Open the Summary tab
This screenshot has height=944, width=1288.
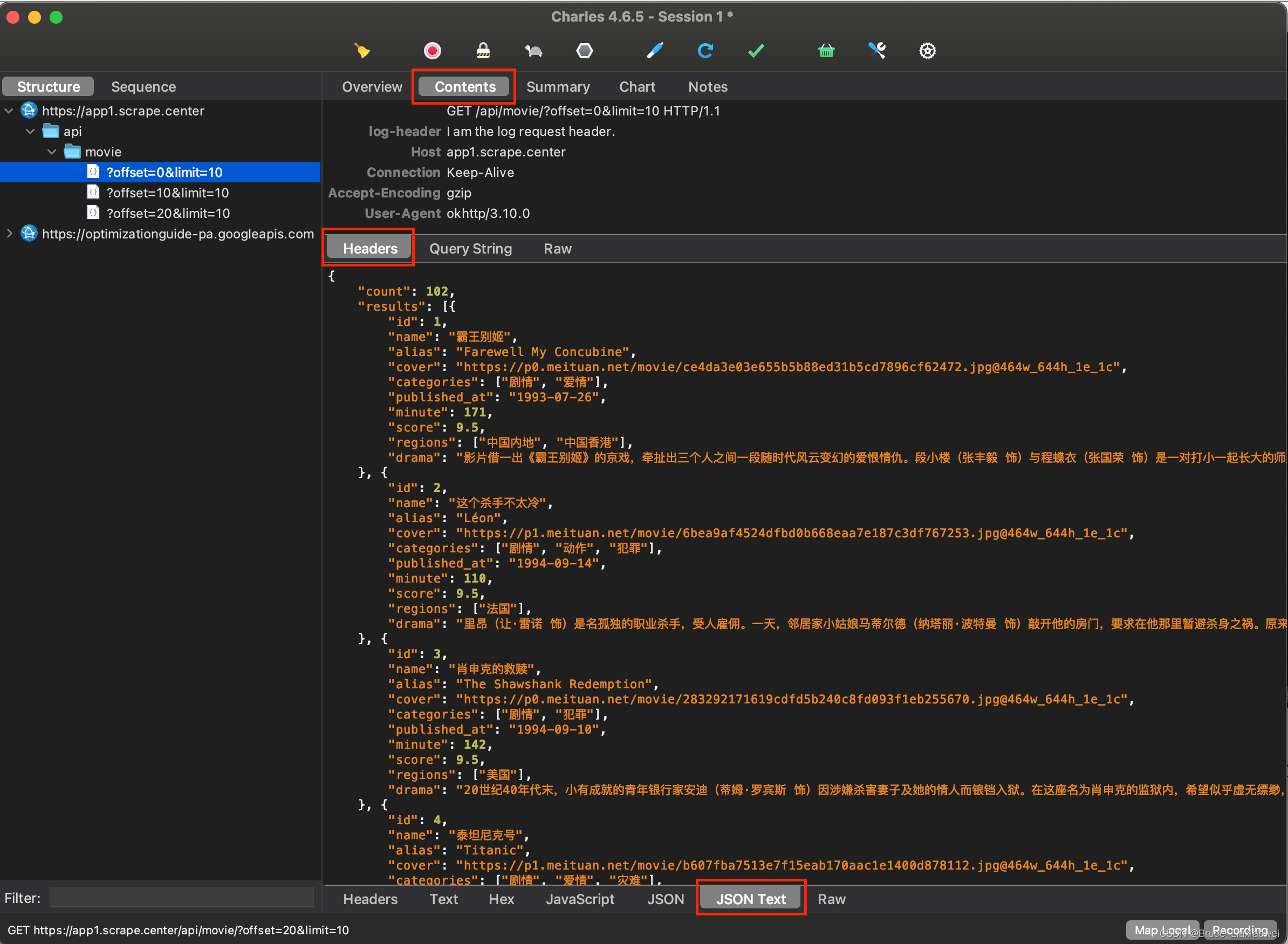(x=557, y=87)
